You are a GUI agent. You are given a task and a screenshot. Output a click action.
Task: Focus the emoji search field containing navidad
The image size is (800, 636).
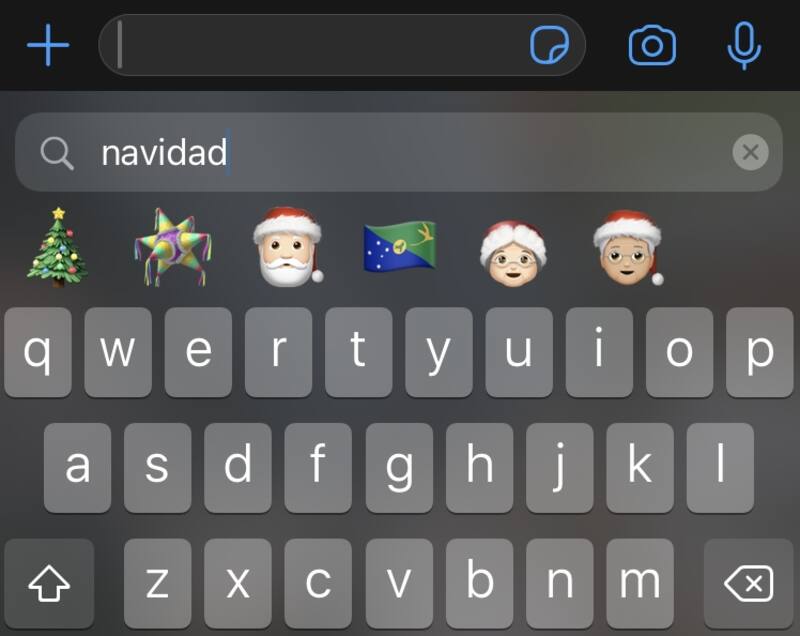tap(399, 152)
